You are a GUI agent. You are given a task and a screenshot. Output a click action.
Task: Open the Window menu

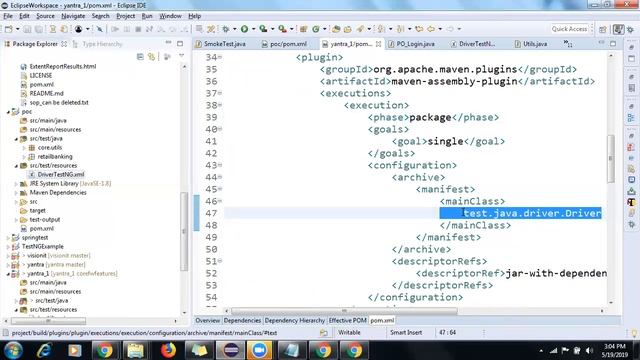point(170,16)
